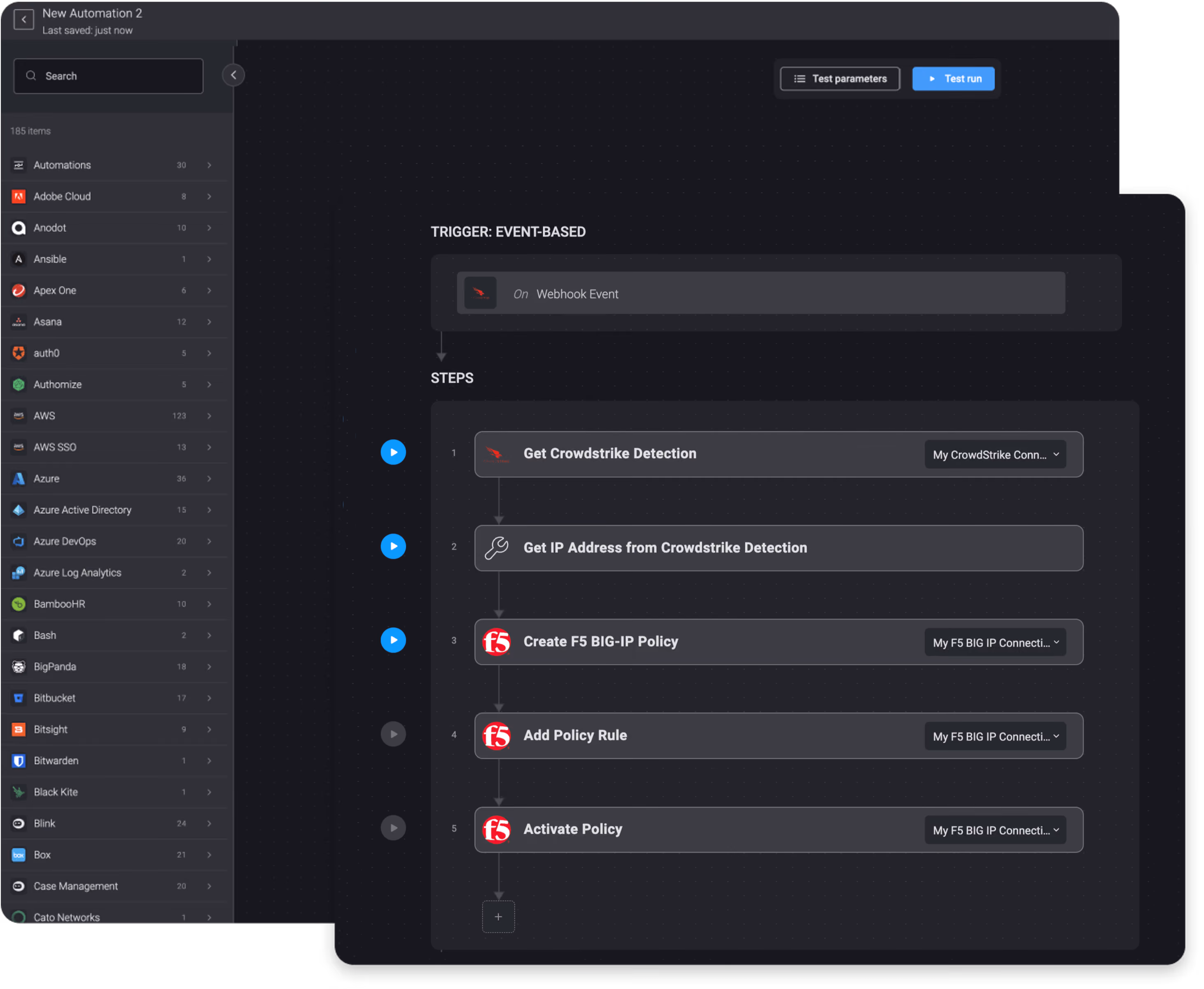Click the wrench icon on step 2
The image size is (1204, 989).
497,548
